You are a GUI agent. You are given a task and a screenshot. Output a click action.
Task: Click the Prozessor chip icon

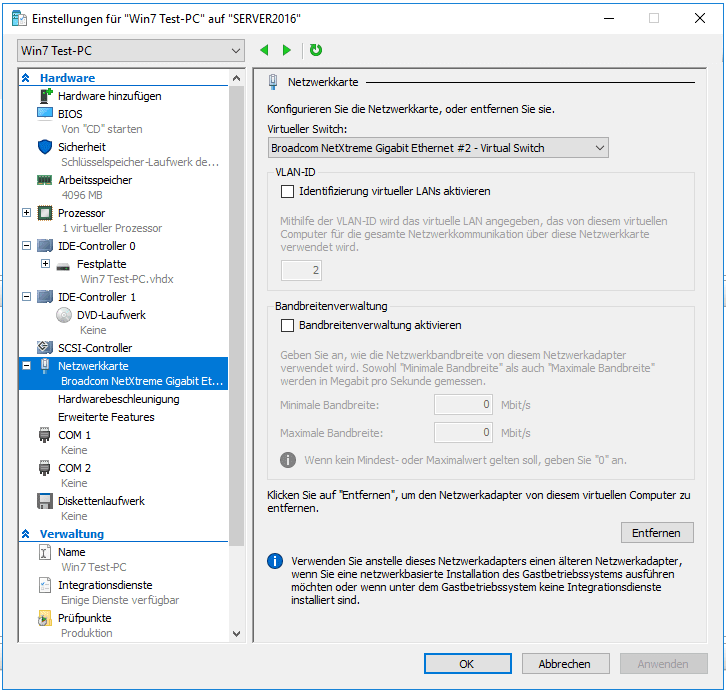click(45, 213)
